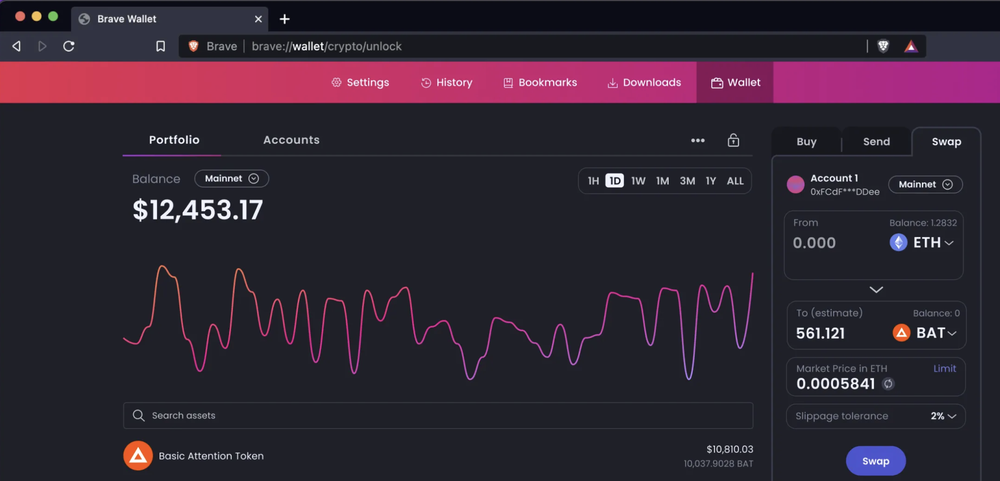Click the ETH coin icon
1000x481 pixels.
click(899, 242)
